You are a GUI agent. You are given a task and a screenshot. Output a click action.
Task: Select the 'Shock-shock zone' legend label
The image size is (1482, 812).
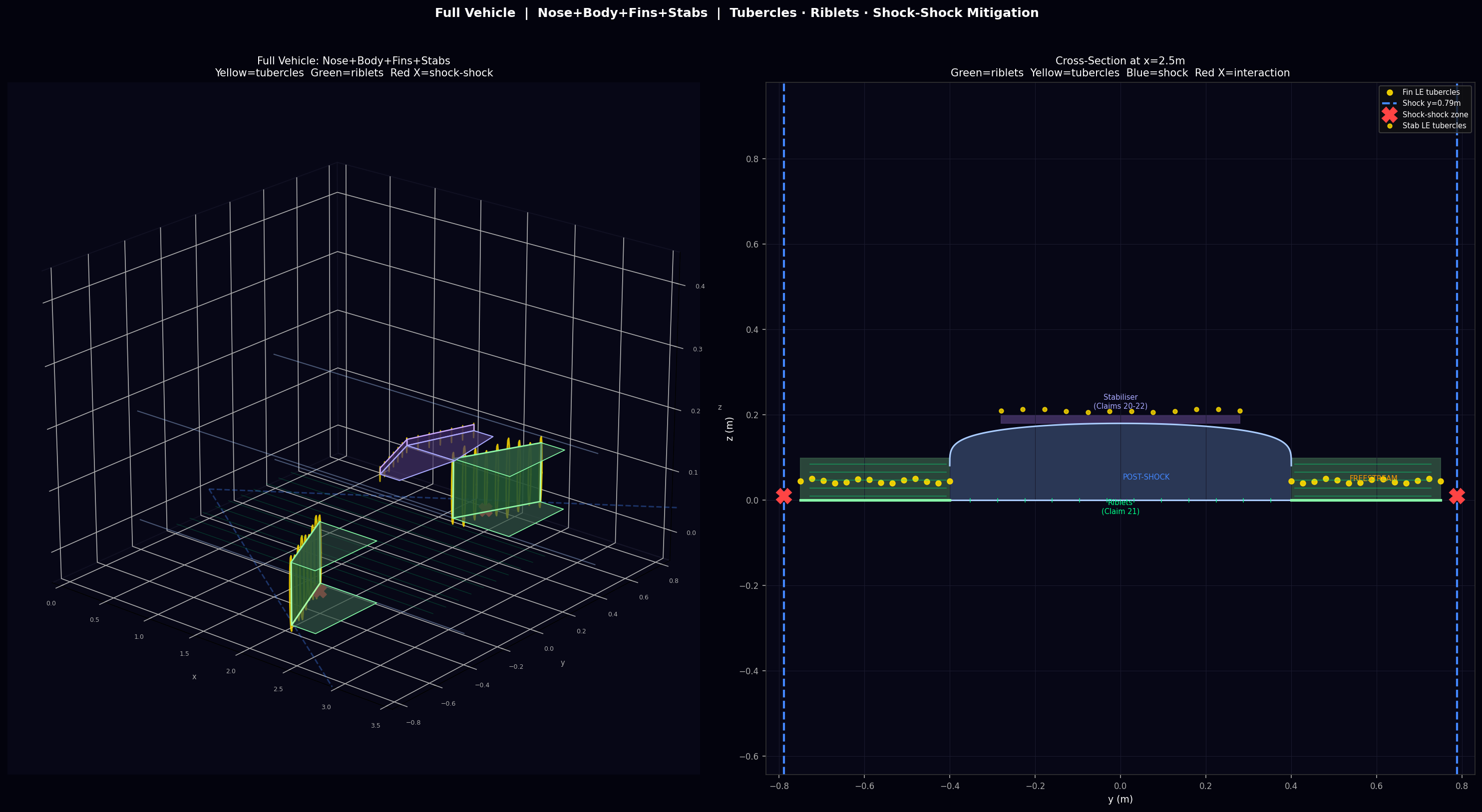click(x=1435, y=114)
